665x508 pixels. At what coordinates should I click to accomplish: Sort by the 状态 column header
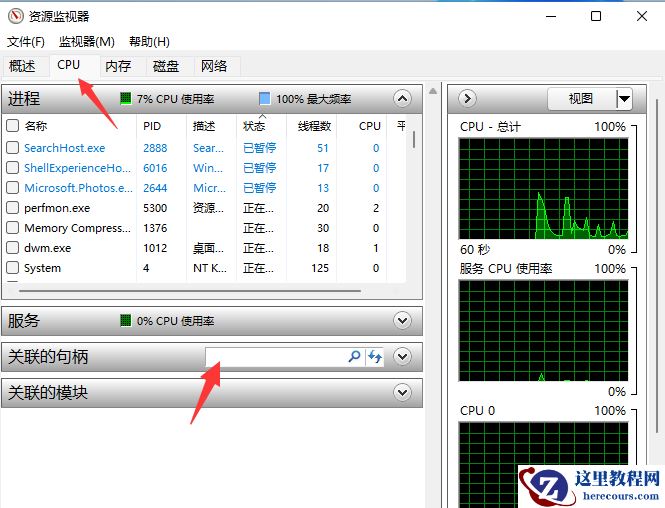pos(254,126)
